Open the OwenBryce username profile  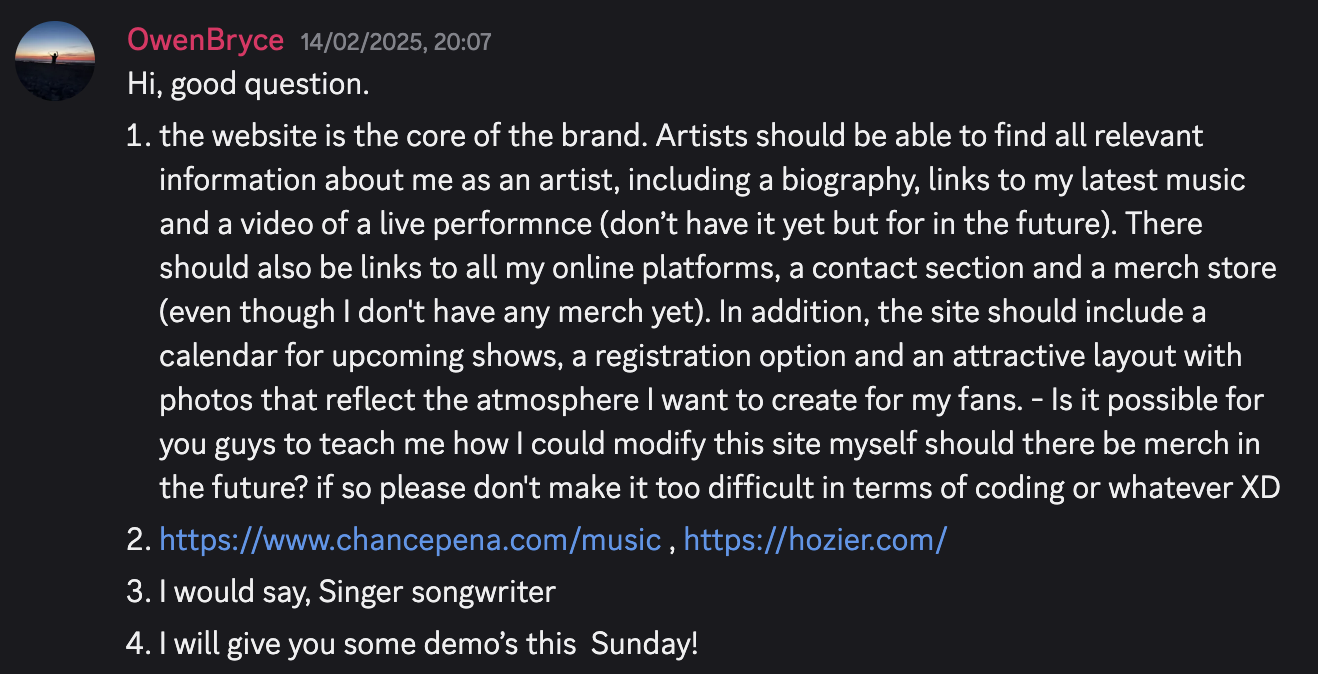tap(207, 41)
